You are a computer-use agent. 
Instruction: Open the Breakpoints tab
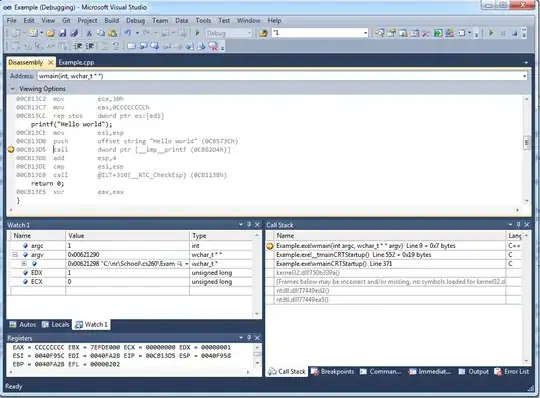click(332, 371)
